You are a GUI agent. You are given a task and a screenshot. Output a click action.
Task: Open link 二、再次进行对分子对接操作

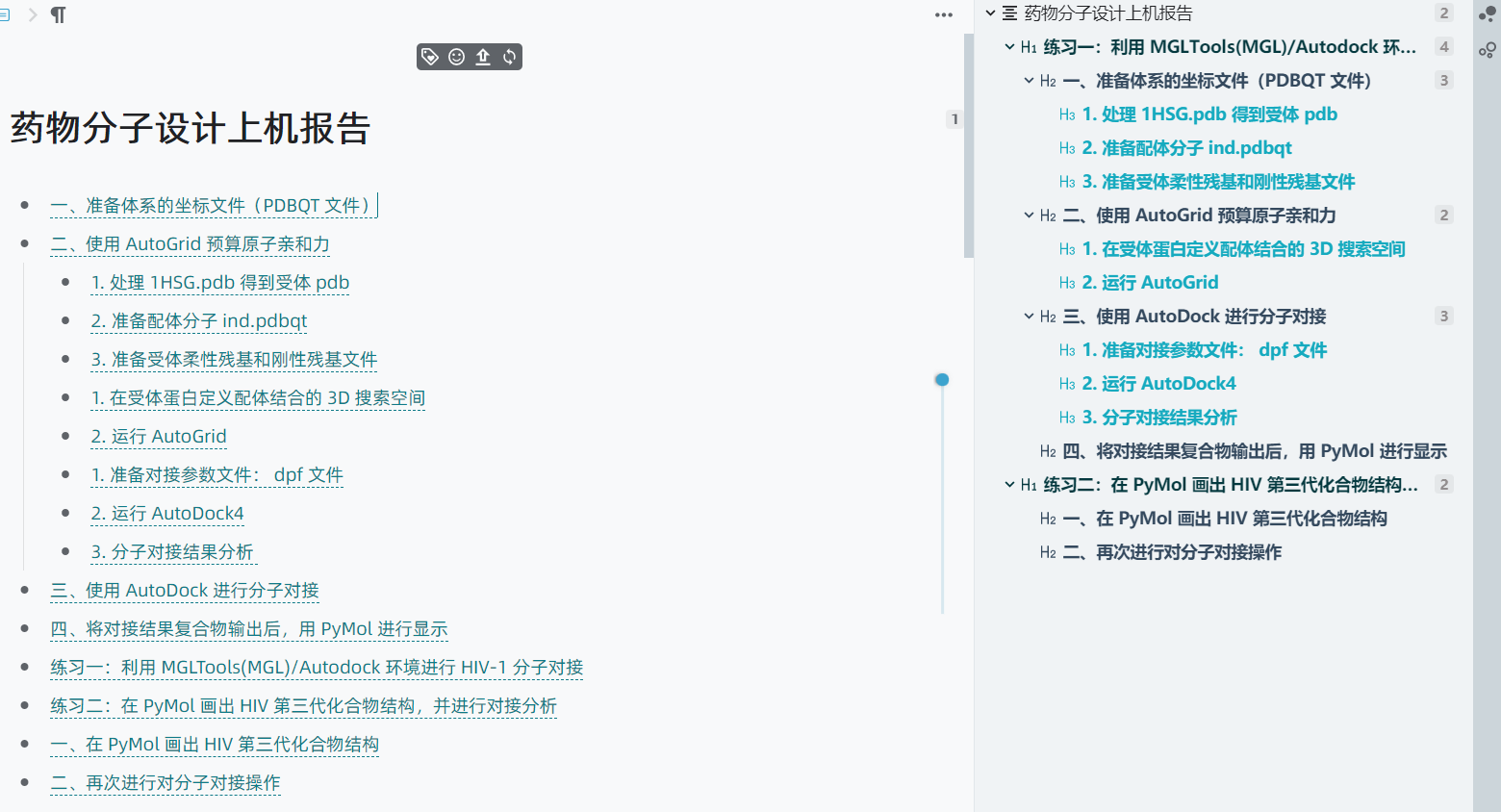tap(165, 783)
